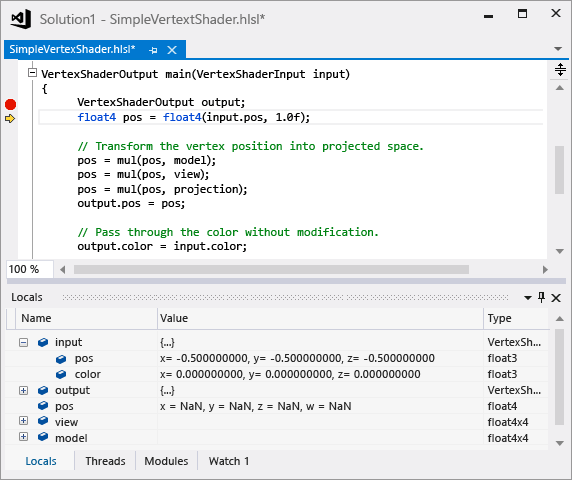Click the 'Pass through the color' comment
This screenshot has width=572, height=480.
228,232
